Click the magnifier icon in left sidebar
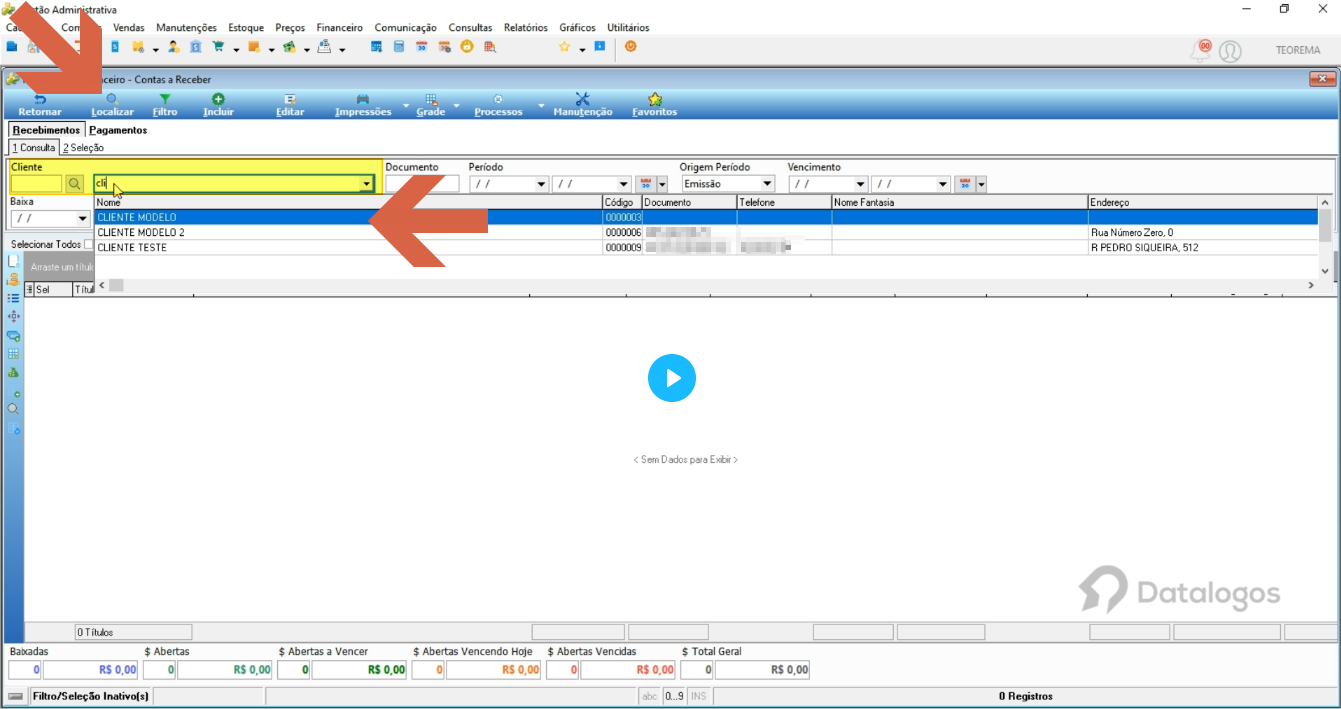This screenshot has height=709, width=1341. (13, 409)
